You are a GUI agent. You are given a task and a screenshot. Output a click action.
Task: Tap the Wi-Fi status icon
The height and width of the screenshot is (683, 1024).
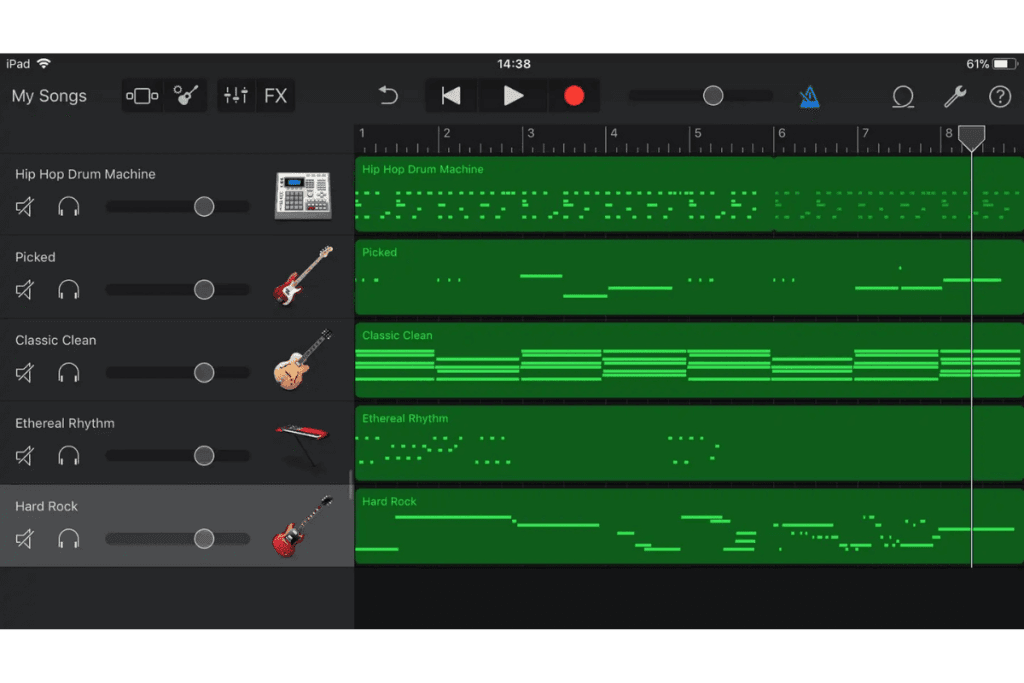[44, 63]
